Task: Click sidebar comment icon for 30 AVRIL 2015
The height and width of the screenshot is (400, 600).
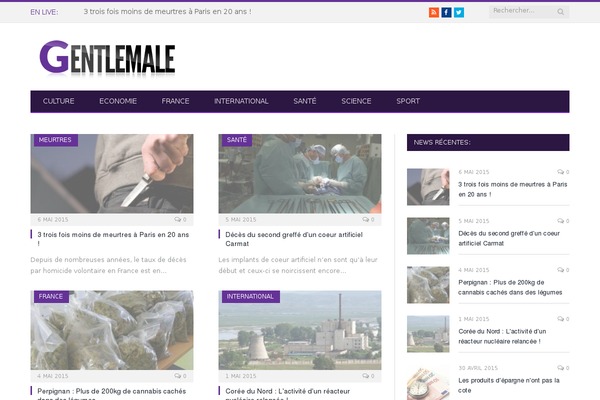Action: 561,368
